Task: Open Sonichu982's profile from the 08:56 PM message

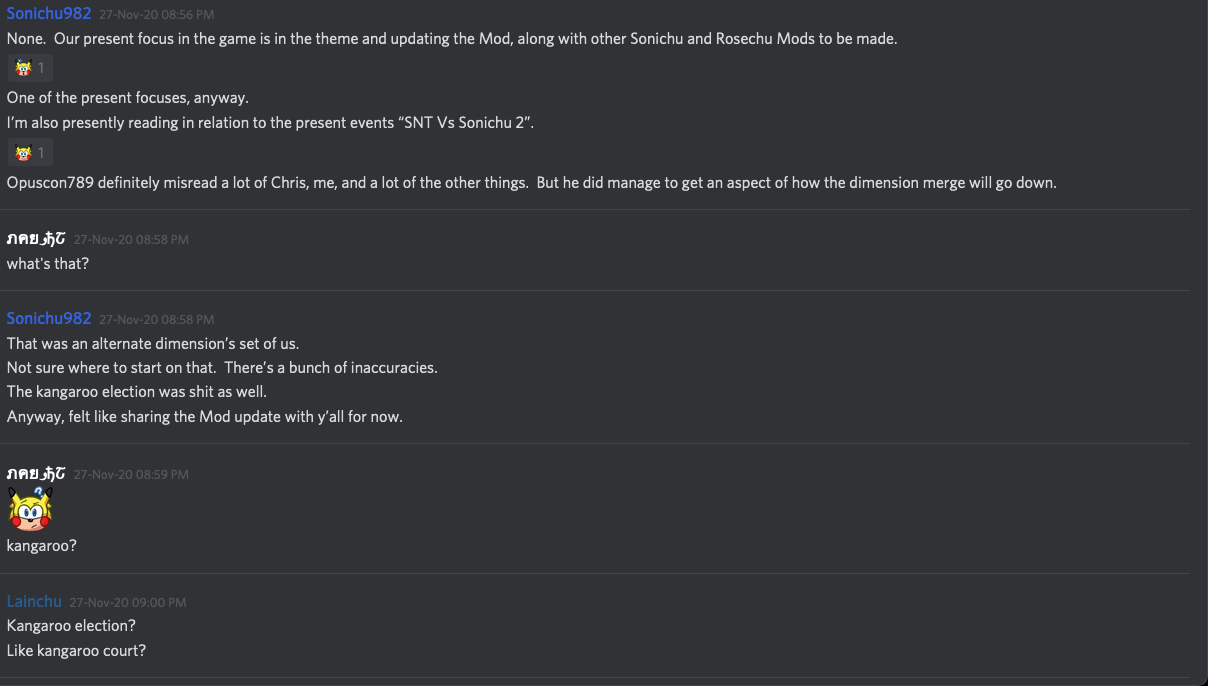Action: [49, 14]
